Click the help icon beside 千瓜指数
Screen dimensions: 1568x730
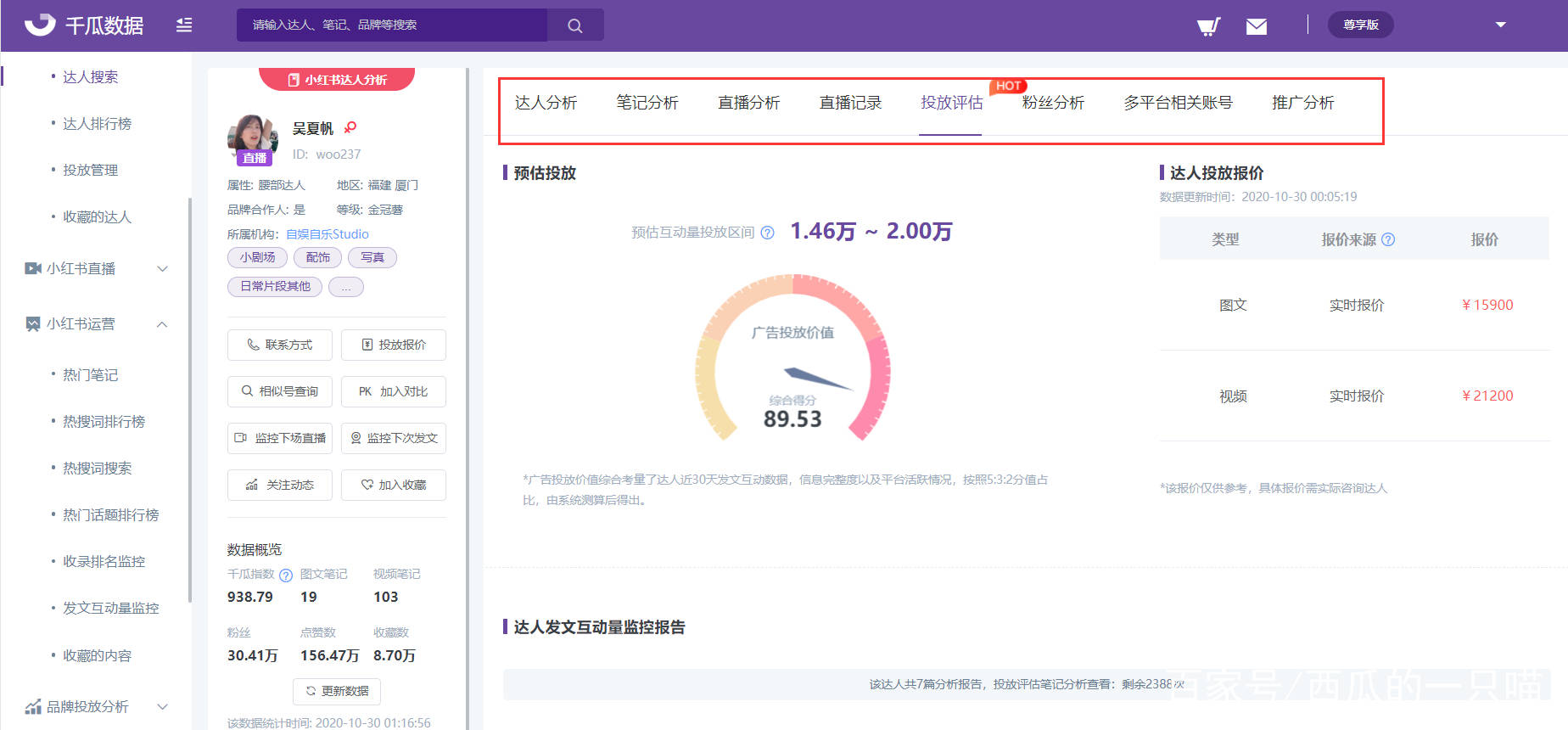coord(286,576)
